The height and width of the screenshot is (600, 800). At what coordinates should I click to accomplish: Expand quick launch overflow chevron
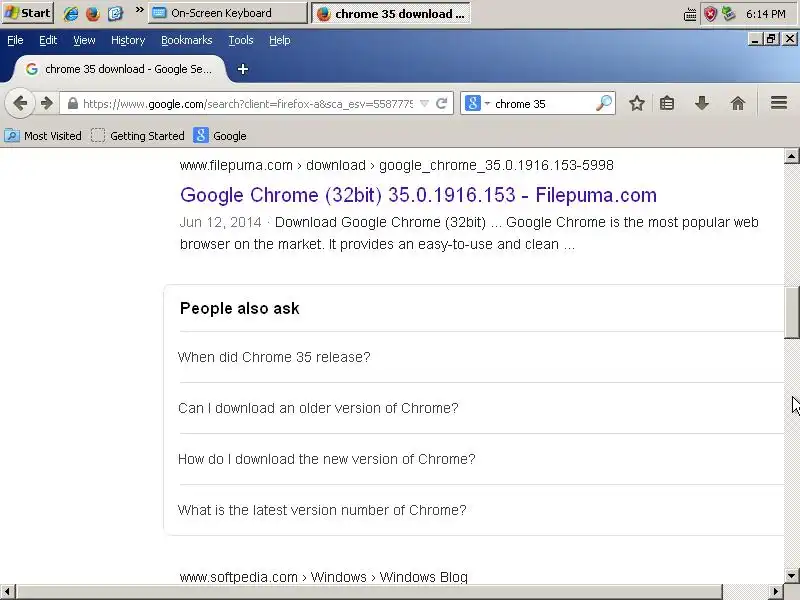pyautogui.click(x=139, y=10)
